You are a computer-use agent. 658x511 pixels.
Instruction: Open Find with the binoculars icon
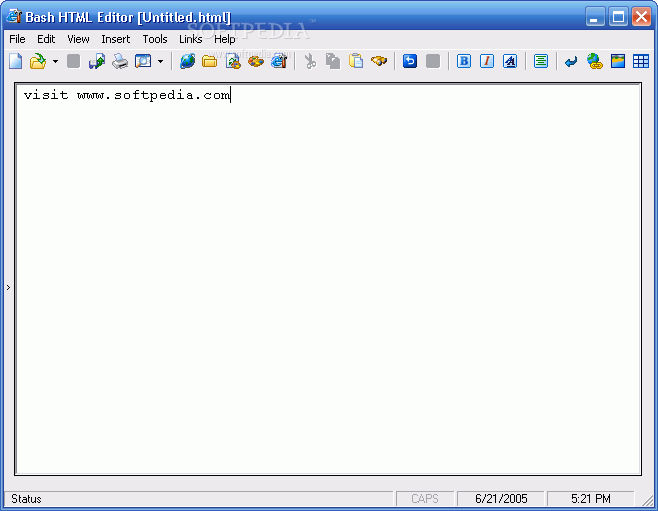pyautogui.click(x=379, y=61)
